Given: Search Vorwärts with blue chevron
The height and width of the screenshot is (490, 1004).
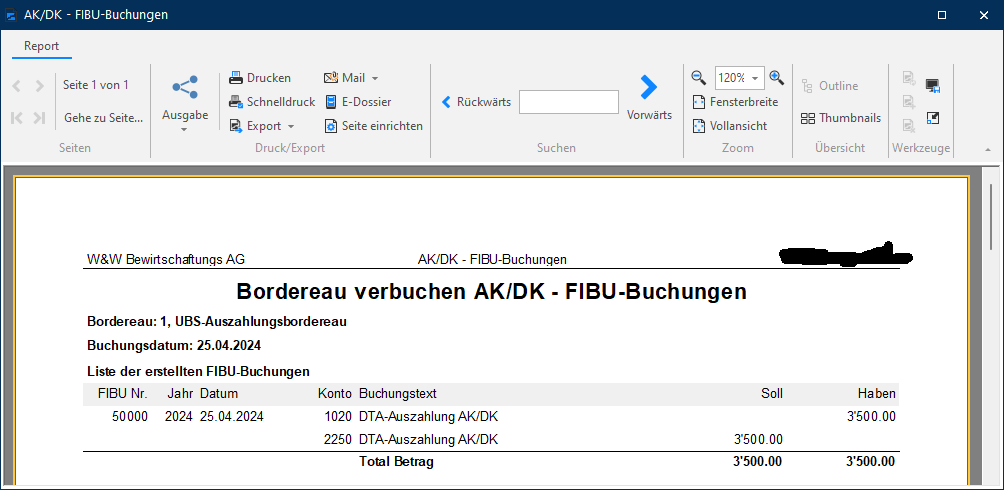Looking at the screenshot, I should click(x=649, y=97).
